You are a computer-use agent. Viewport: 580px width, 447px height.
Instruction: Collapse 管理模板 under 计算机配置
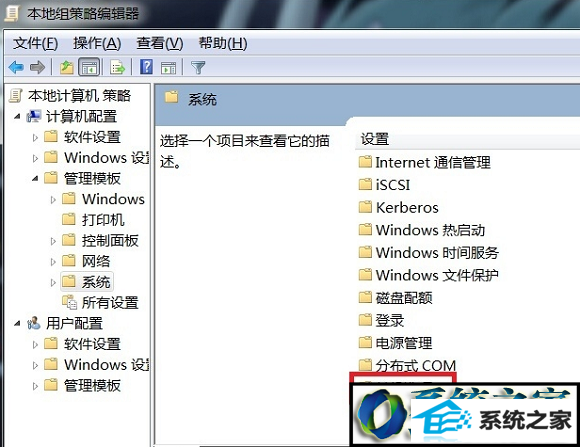pyautogui.click(x=35, y=178)
